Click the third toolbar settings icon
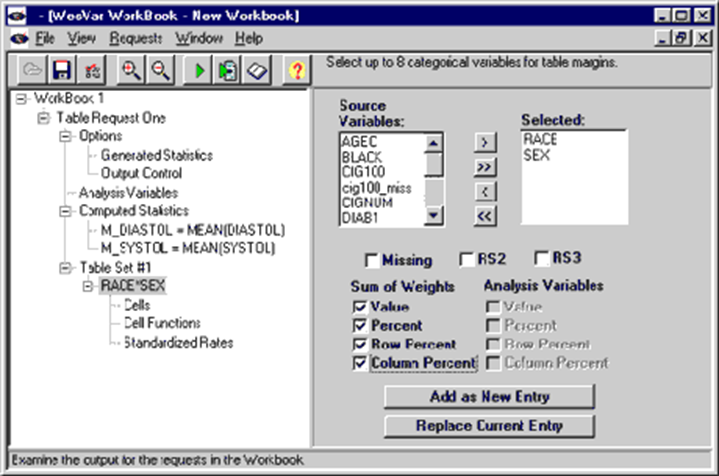This screenshot has width=719, height=476. (91, 70)
